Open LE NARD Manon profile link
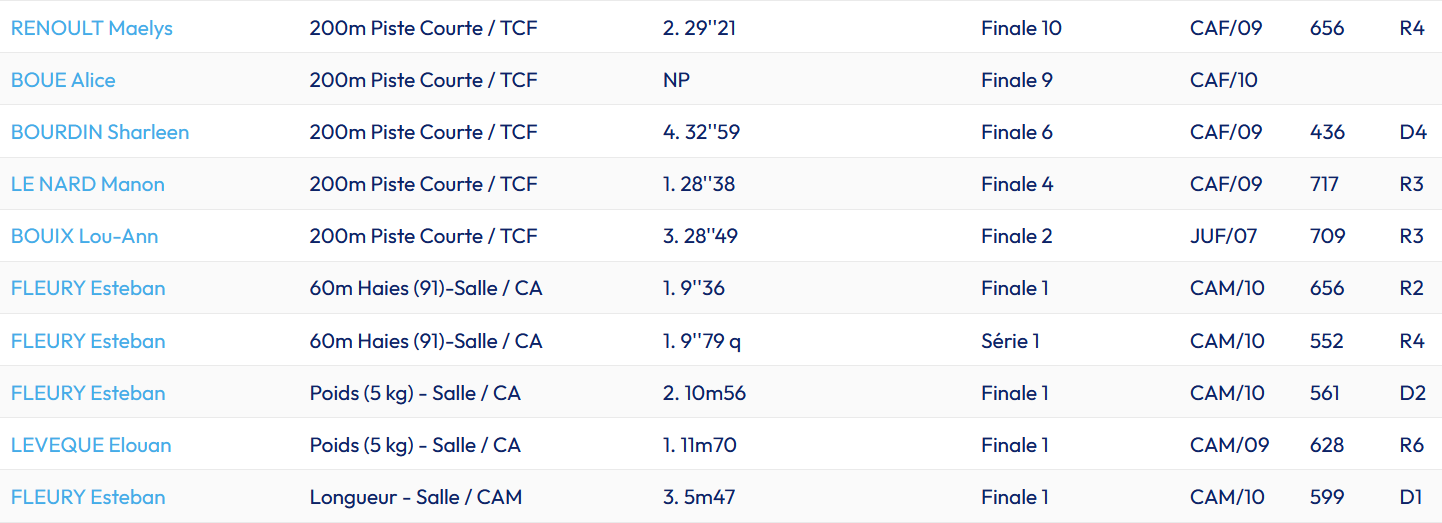This screenshot has width=1442, height=523. (88, 184)
